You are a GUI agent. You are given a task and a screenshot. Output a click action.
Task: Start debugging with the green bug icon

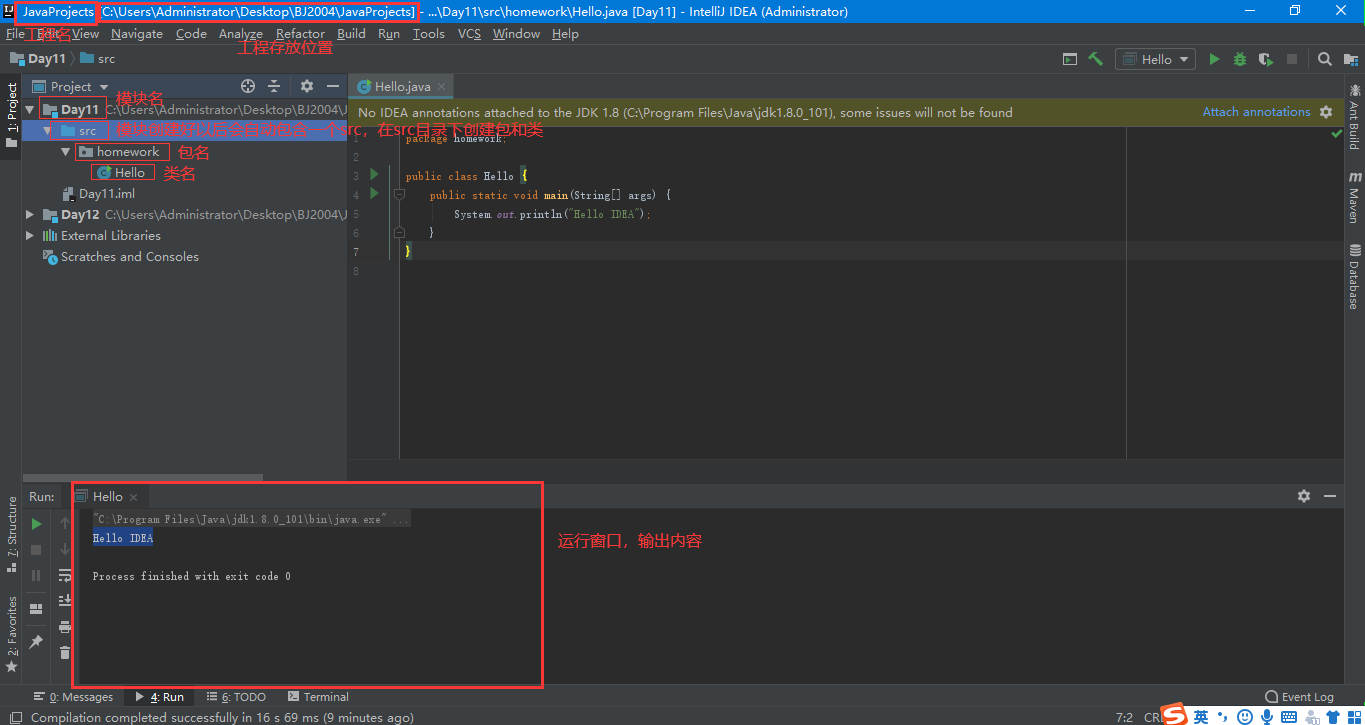(1240, 59)
